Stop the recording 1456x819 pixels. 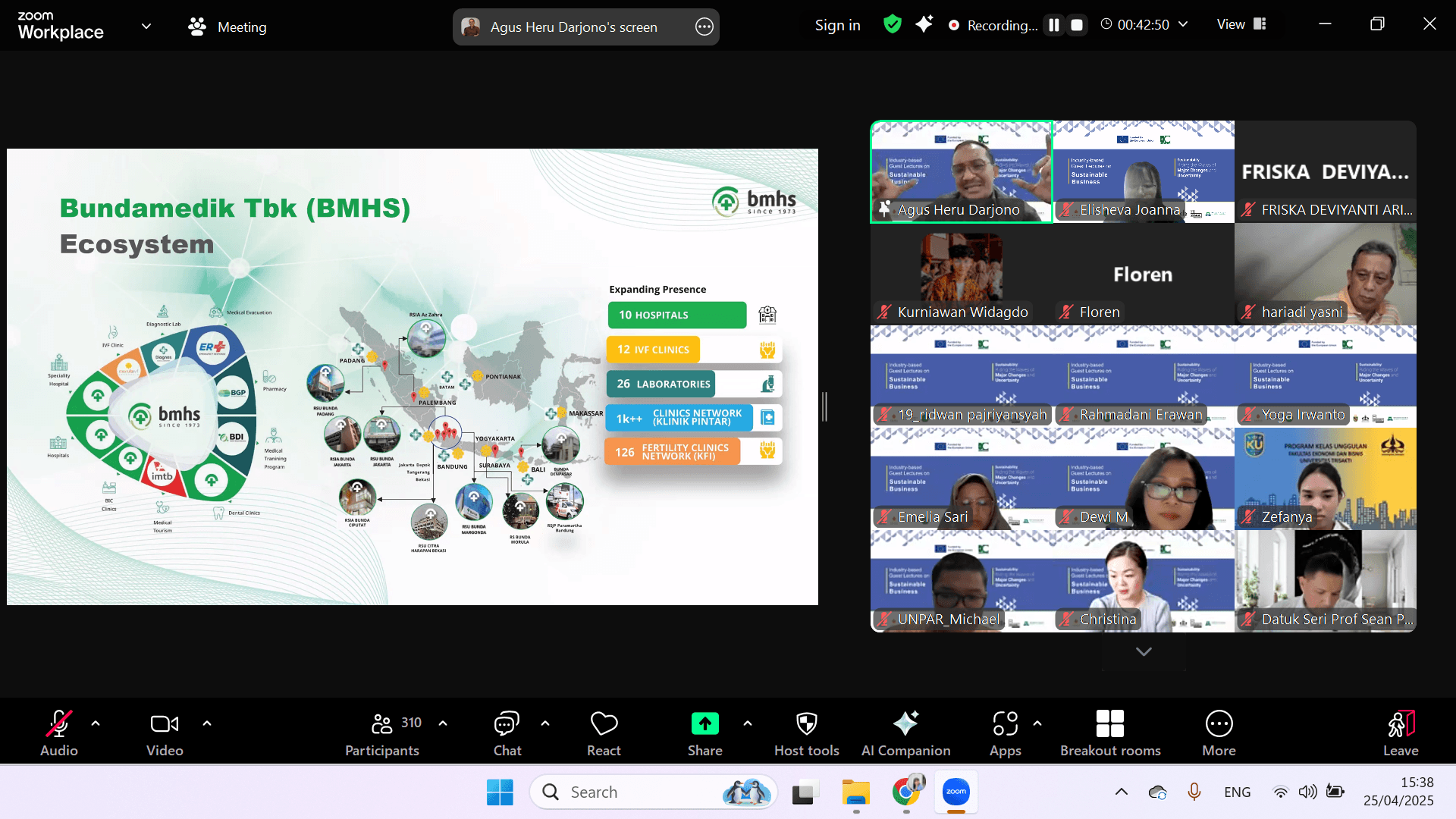pyautogui.click(x=1076, y=25)
